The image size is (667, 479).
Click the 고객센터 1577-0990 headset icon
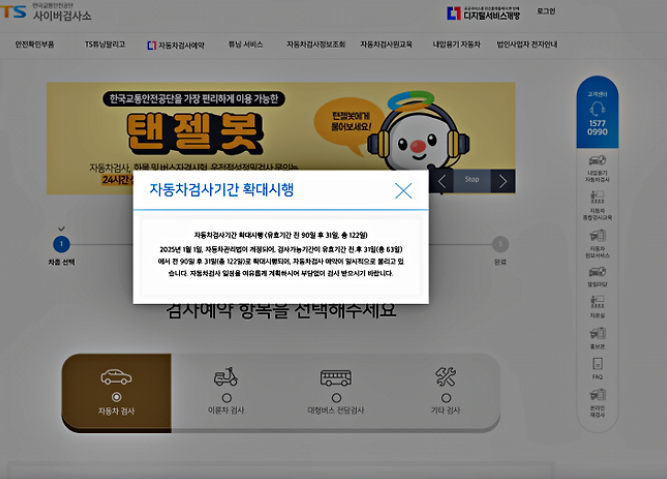point(597,109)
